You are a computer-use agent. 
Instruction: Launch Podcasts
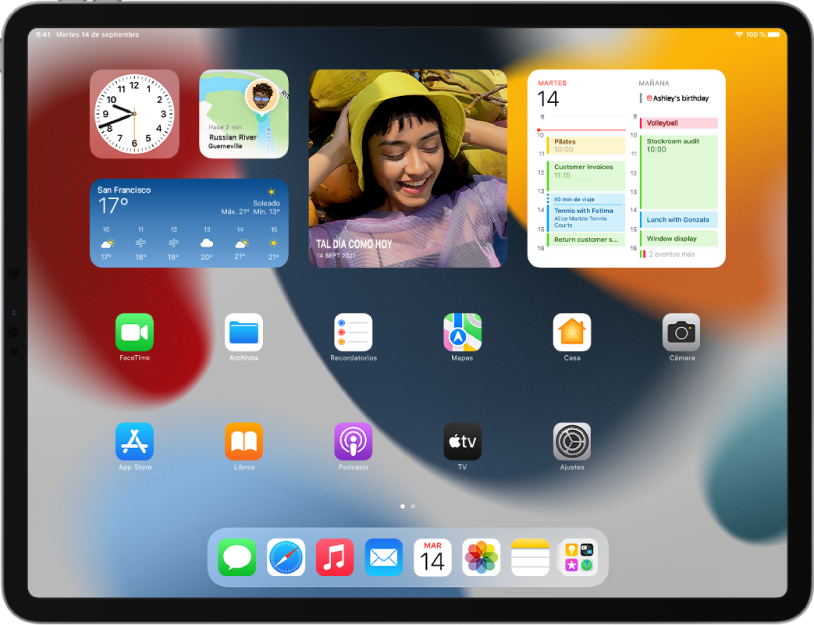[x=353, y=443]
